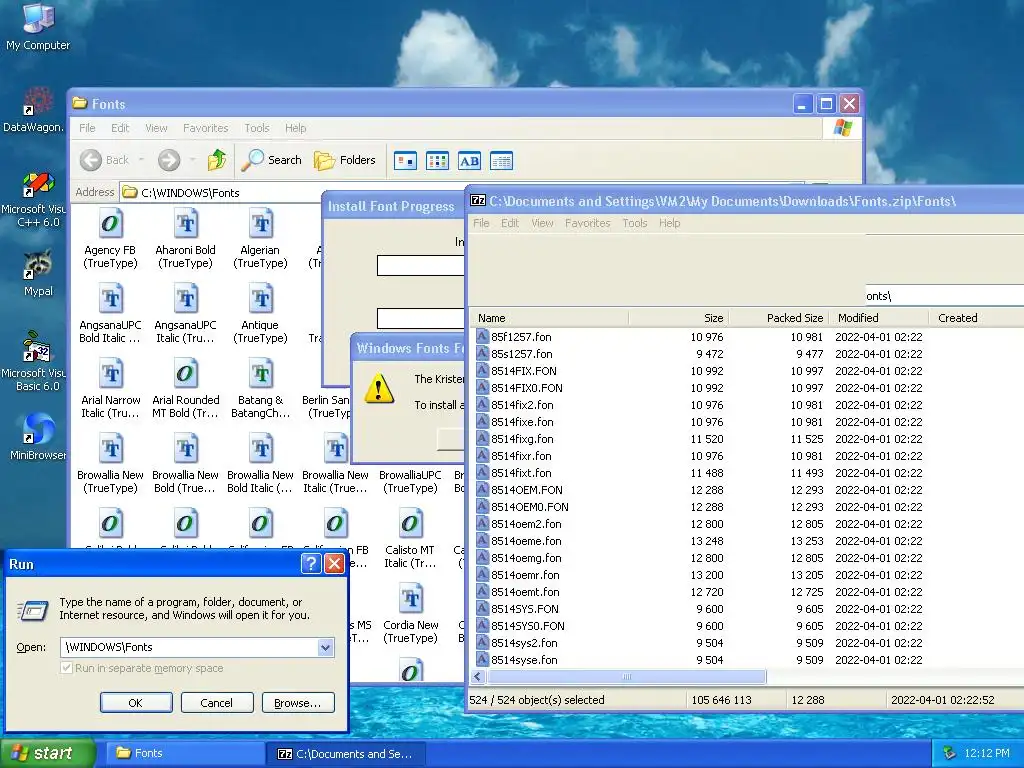Click the Windows Start button

(48, 754)
